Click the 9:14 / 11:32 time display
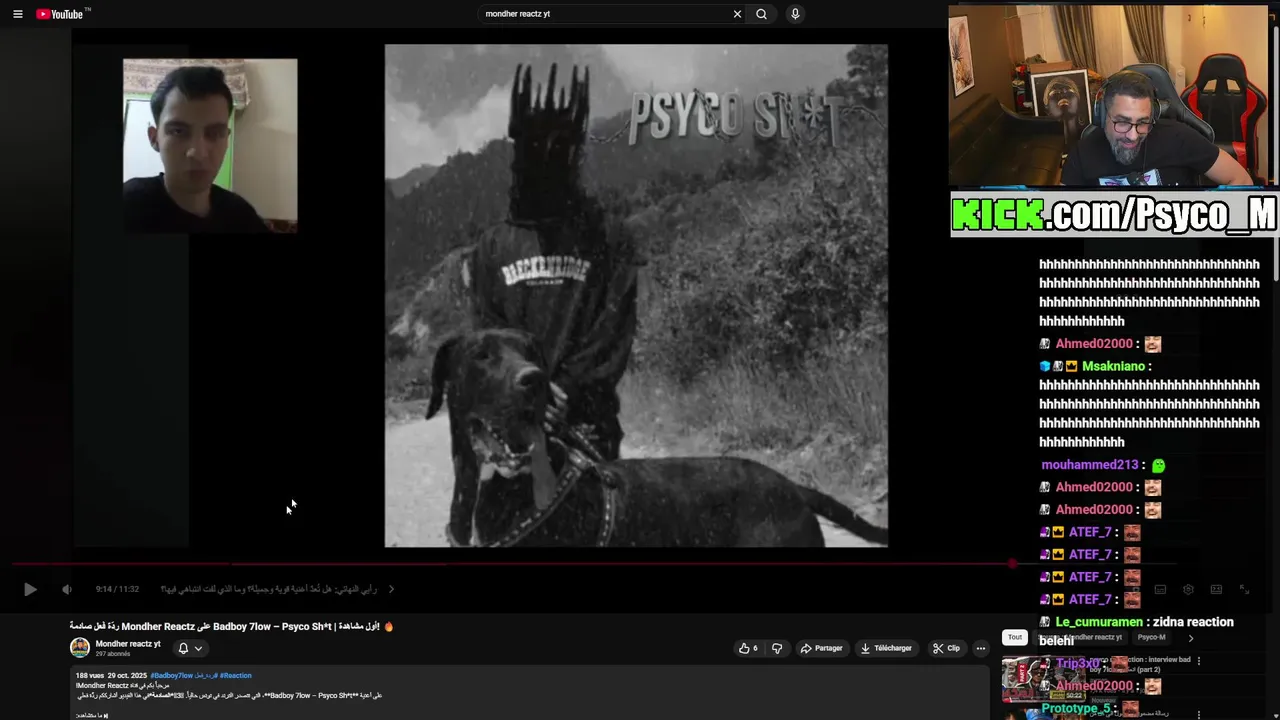The height and width of the screenshot is (720, 1280). pos(117,590)
